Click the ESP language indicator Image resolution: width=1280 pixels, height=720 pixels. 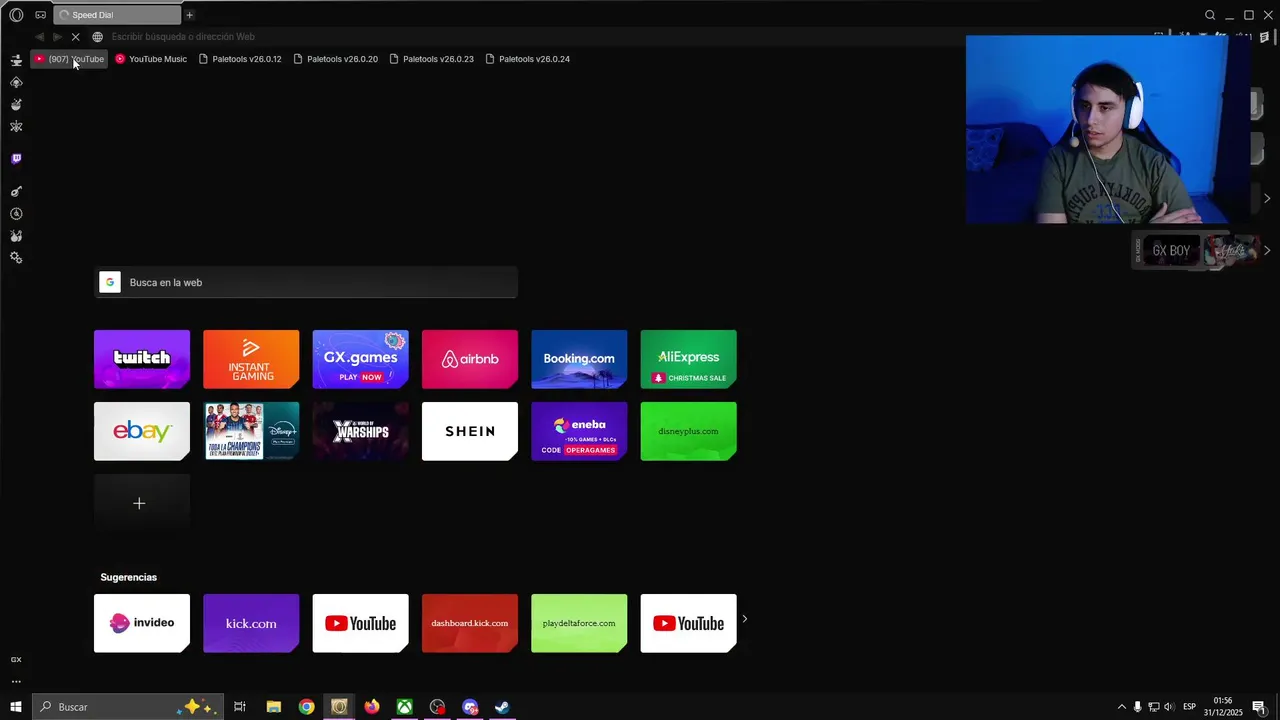click(1189, 707)
